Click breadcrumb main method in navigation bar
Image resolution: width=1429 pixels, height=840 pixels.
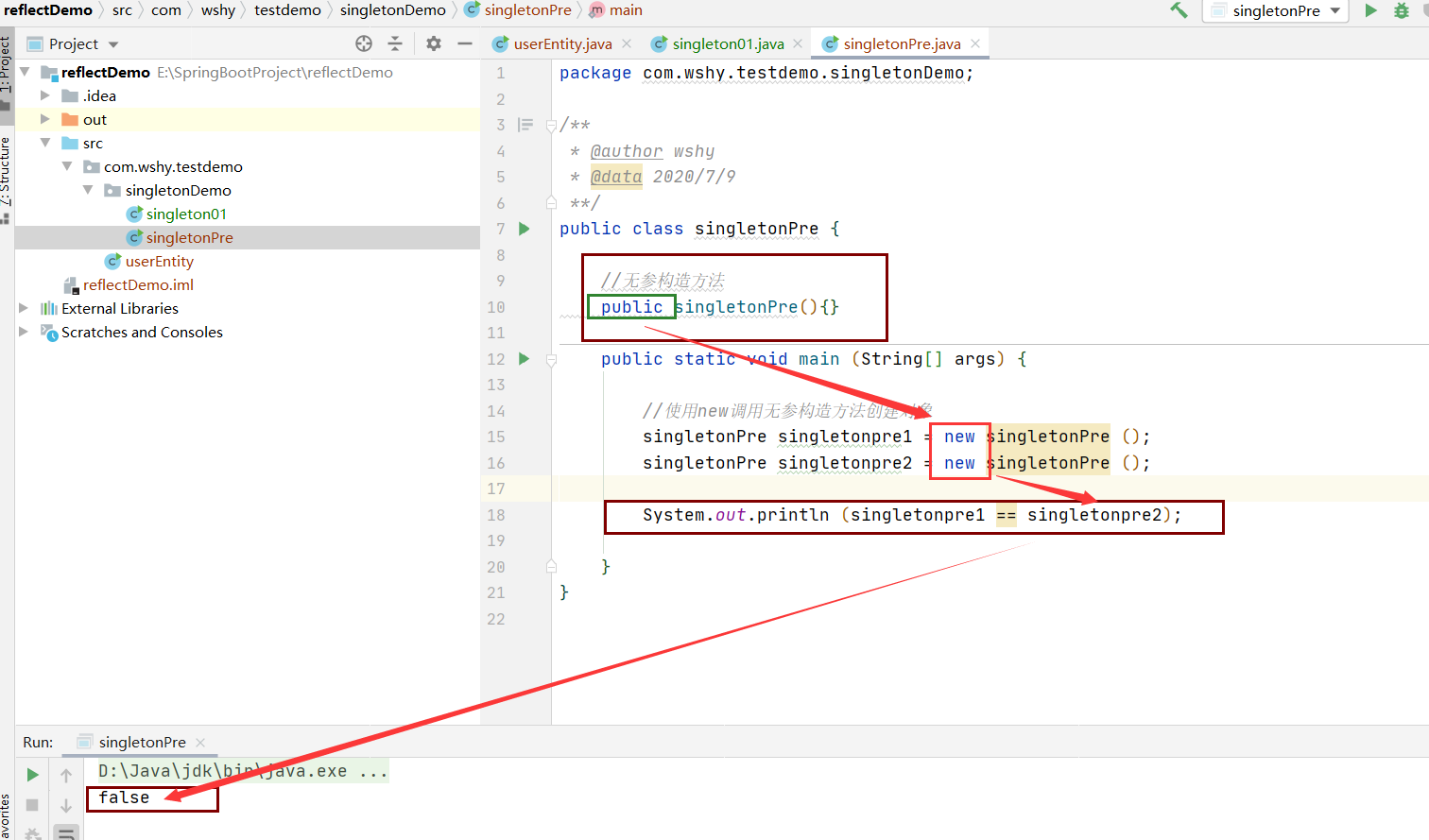click(616, 10)
